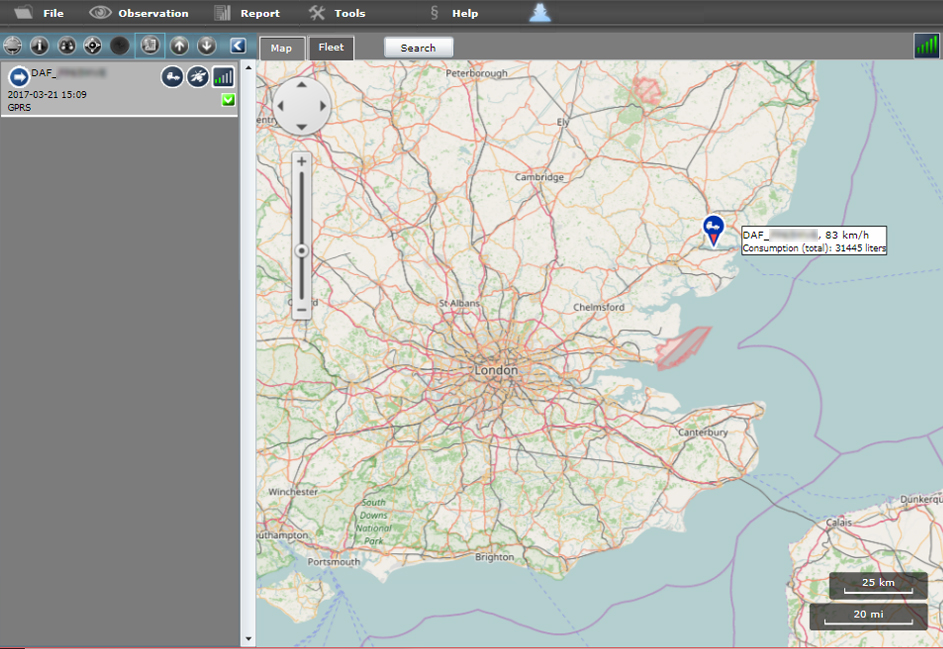Click the map zoom-in plus button
Image resolution: width=943 pixels, height=649 pixels.
point(301,161)
